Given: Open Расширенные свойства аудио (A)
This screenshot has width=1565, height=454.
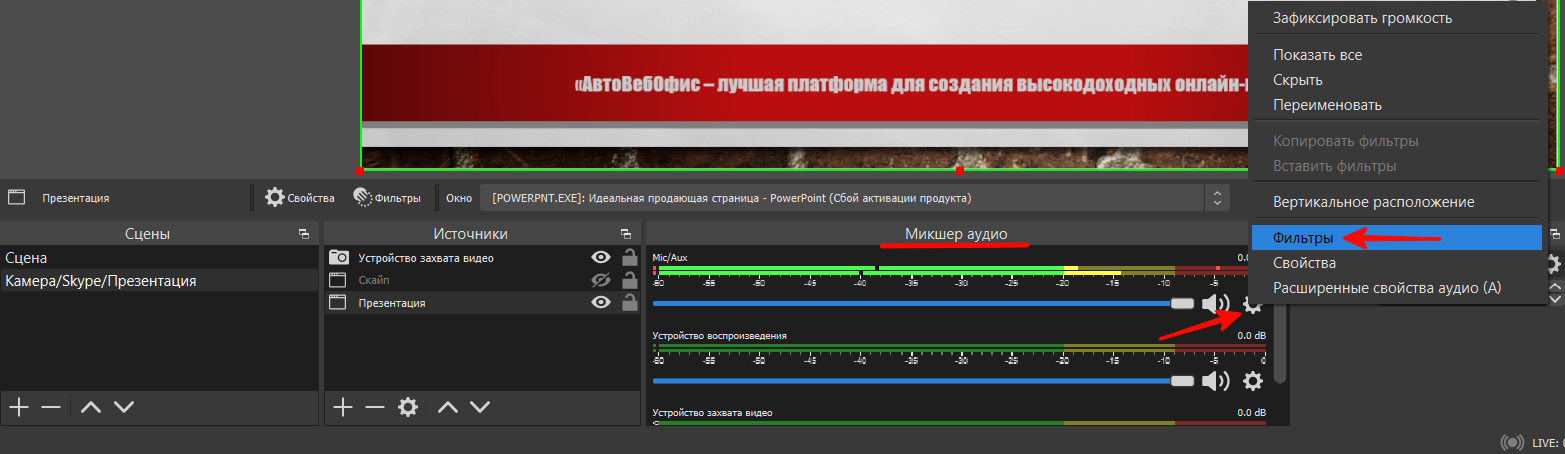Looking at the screenshot, I should tap(1398, 288).
